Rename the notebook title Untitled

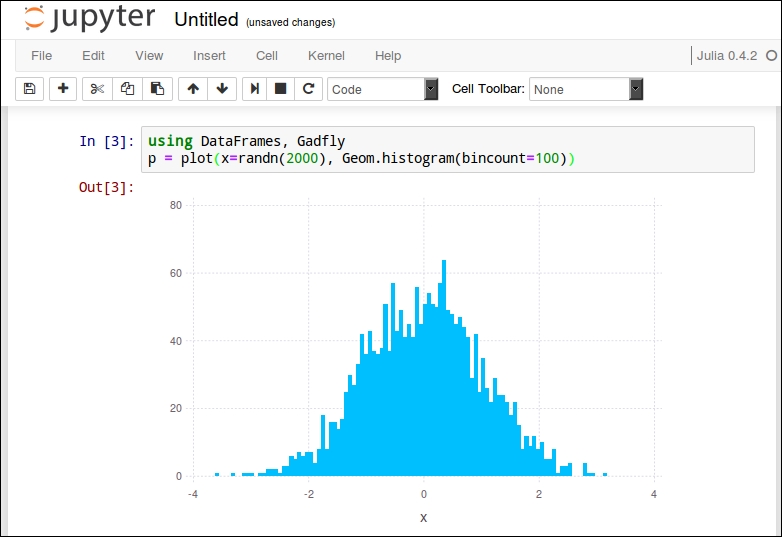click(x=206, y=19)
